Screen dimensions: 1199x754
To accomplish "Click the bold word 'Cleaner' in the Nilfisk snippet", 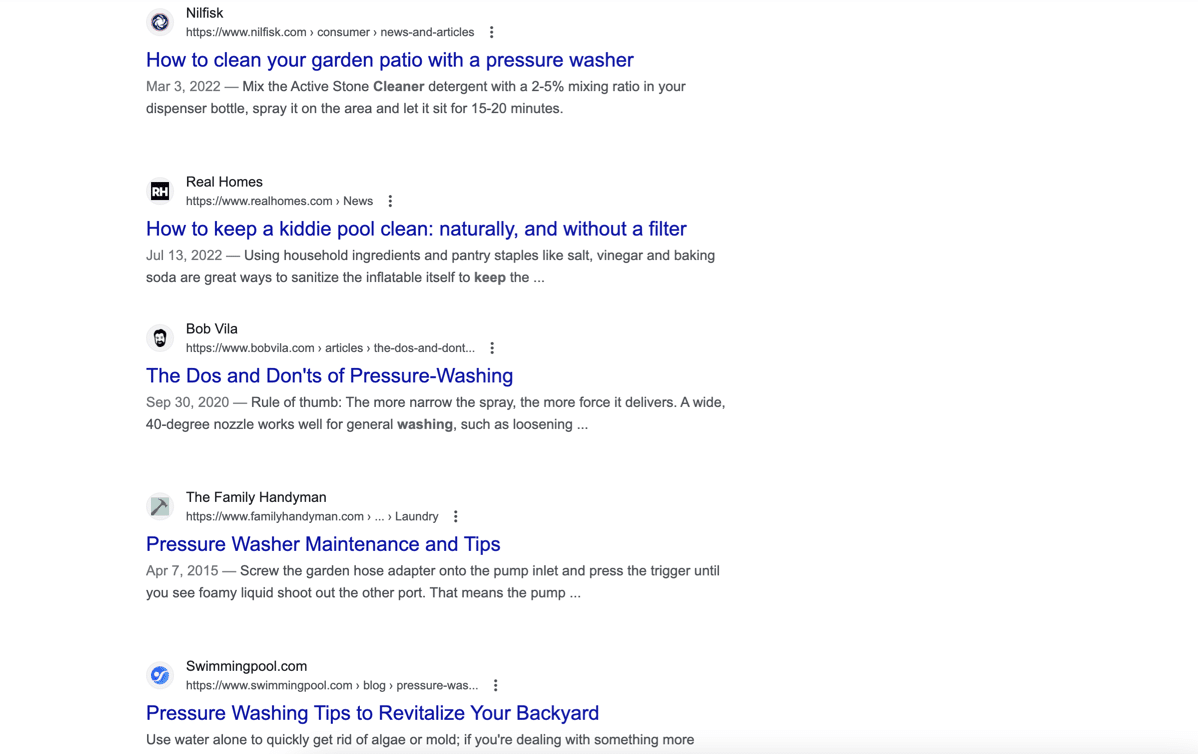I will point(398,86).
